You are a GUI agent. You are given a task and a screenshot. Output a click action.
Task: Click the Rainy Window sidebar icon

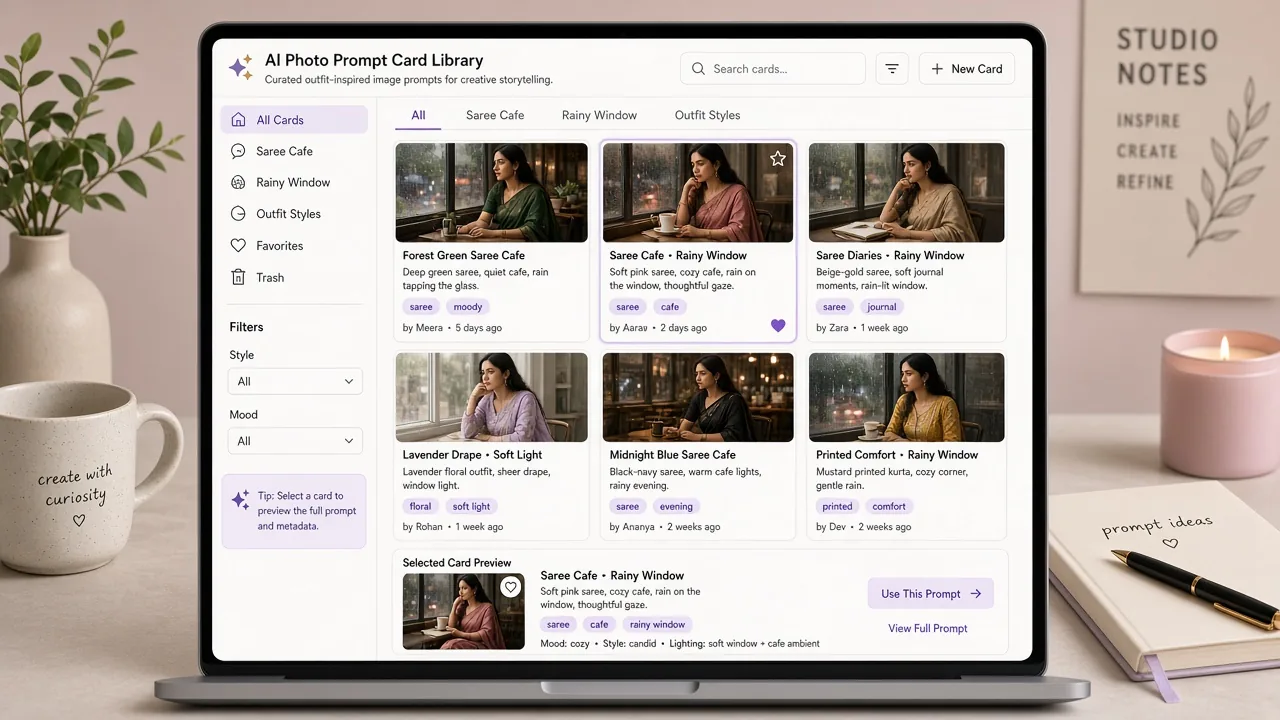(238, 183)
